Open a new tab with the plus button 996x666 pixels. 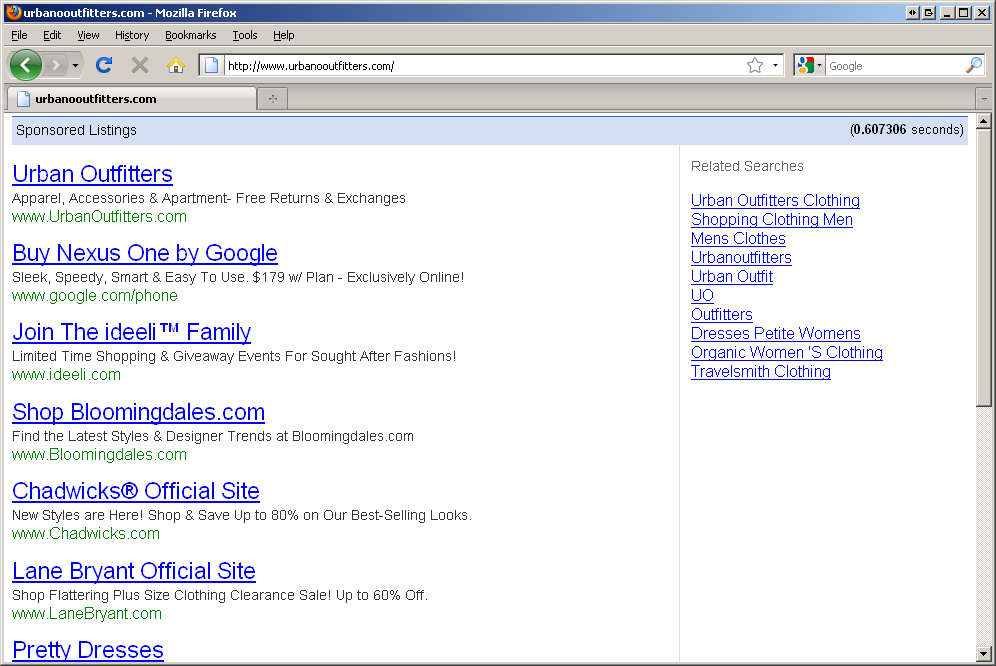pyautogui.click(x=273, y=99)
